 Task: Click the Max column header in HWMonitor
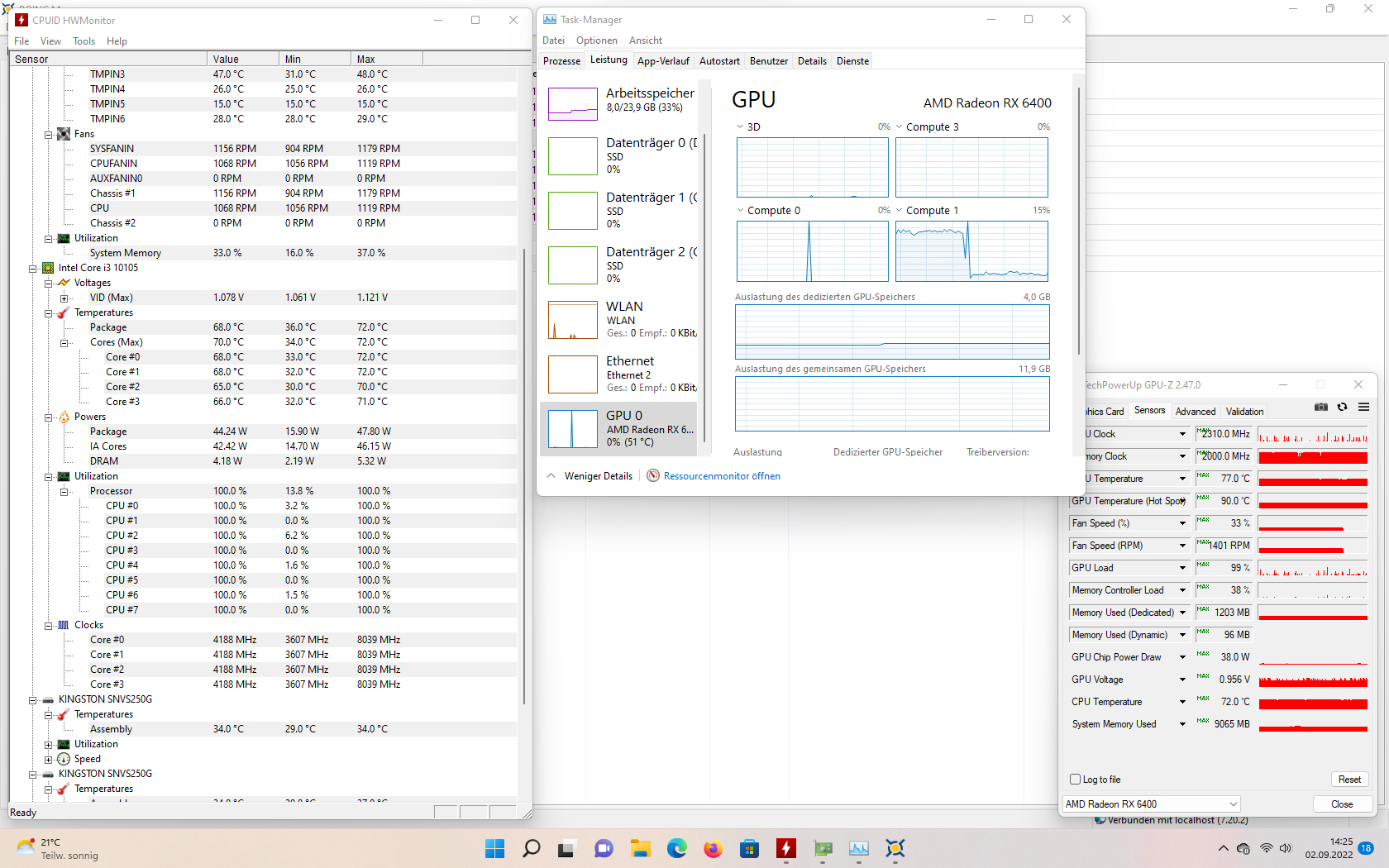[x=387, y=59]
